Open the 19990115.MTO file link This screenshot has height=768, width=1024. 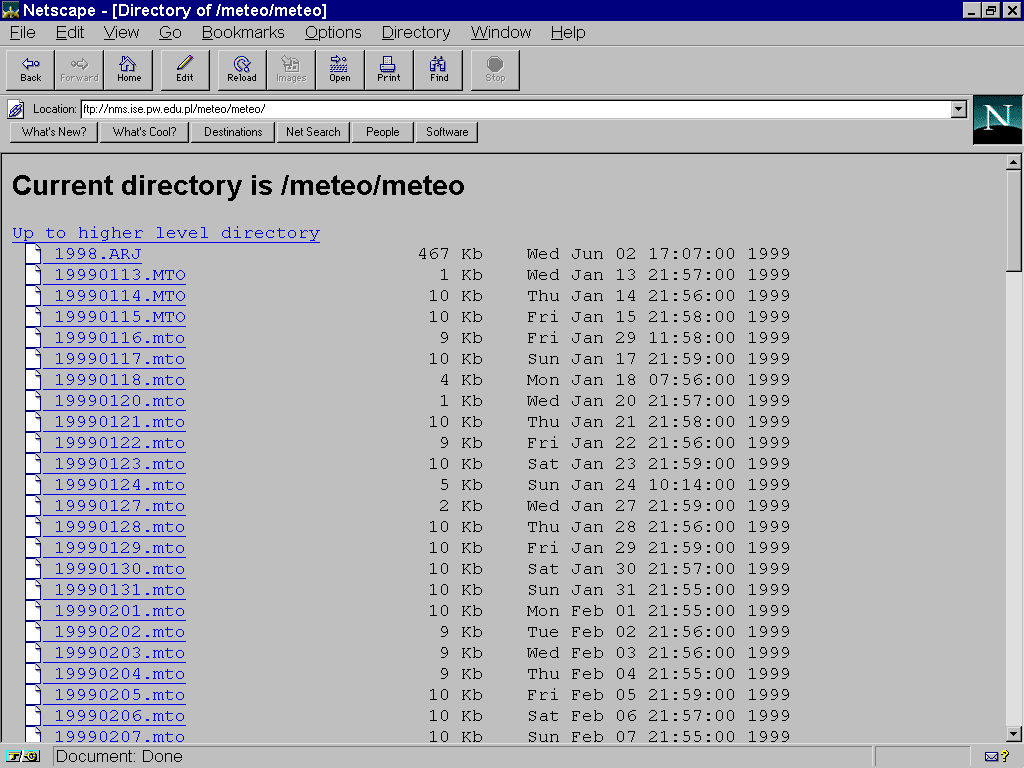(x=120, y=317)
